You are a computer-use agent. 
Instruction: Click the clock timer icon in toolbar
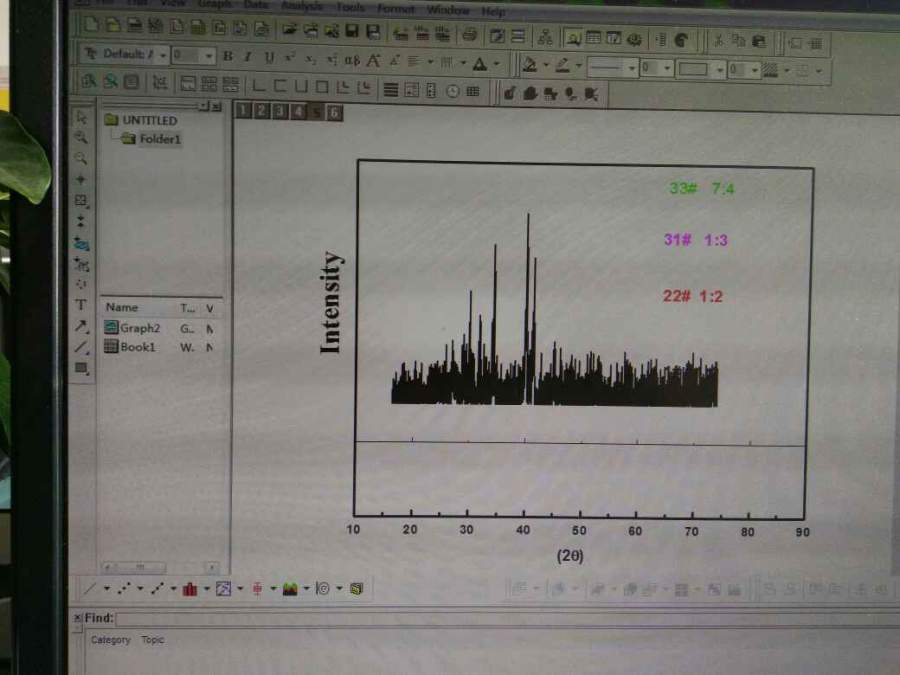(x=452, y=91)
